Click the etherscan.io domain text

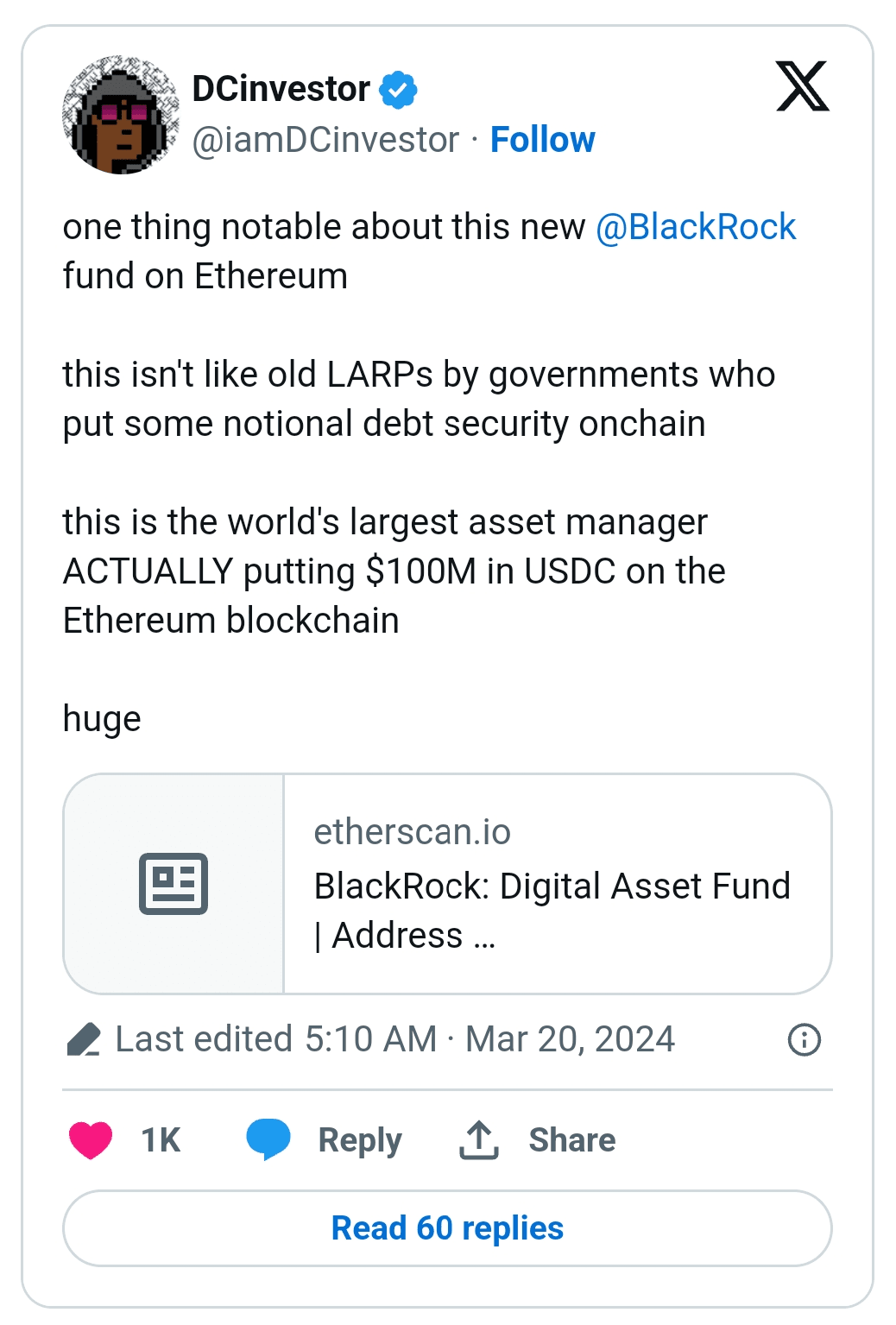413,832
